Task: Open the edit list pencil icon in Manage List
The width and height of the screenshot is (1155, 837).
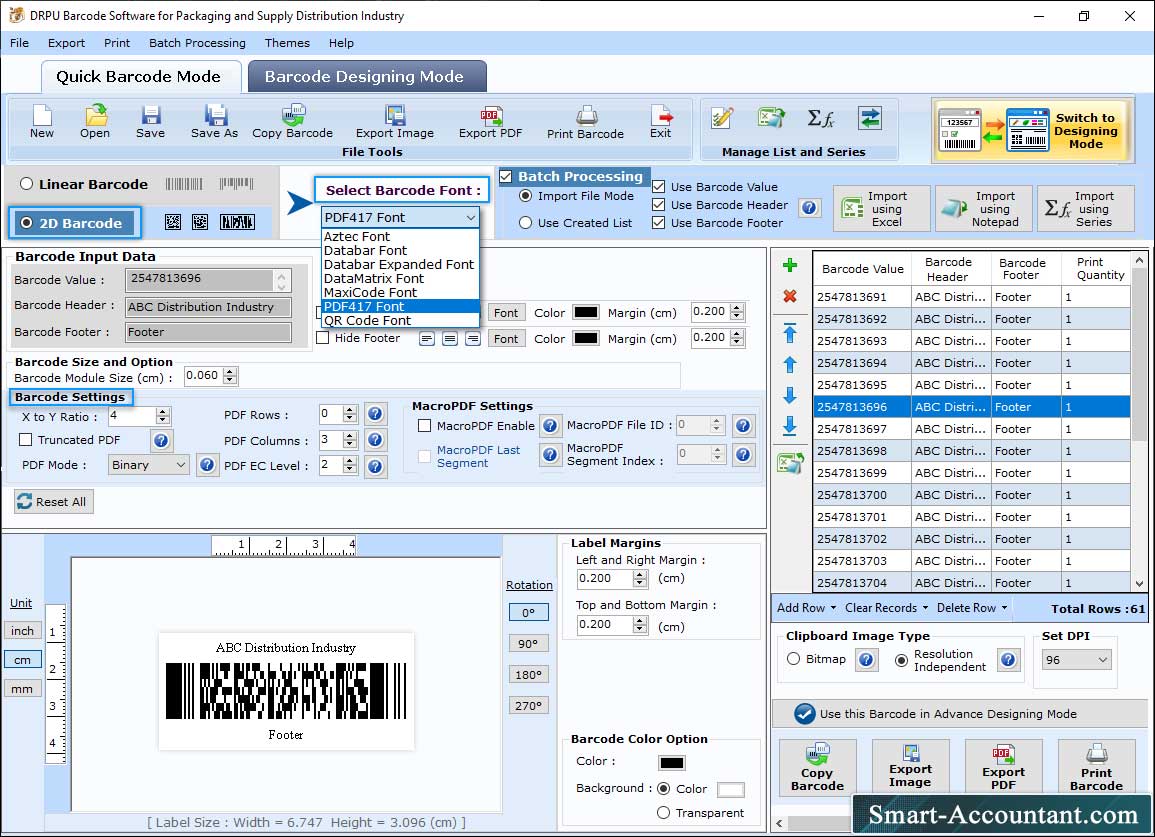Action: (722, 118)
